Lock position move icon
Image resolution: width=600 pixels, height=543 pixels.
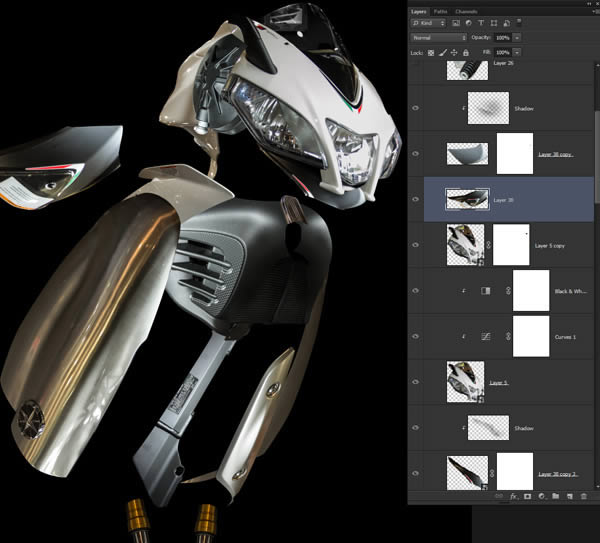[x=454, y=53]
